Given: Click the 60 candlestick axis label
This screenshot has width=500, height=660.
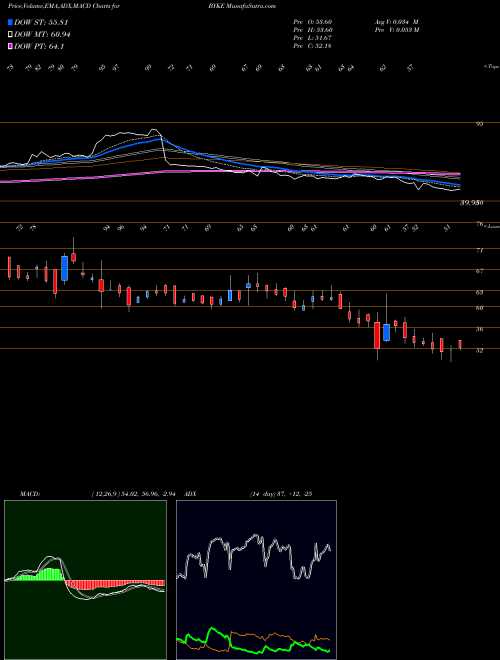Looking at the screenshot, I should (x=479, y=308).
